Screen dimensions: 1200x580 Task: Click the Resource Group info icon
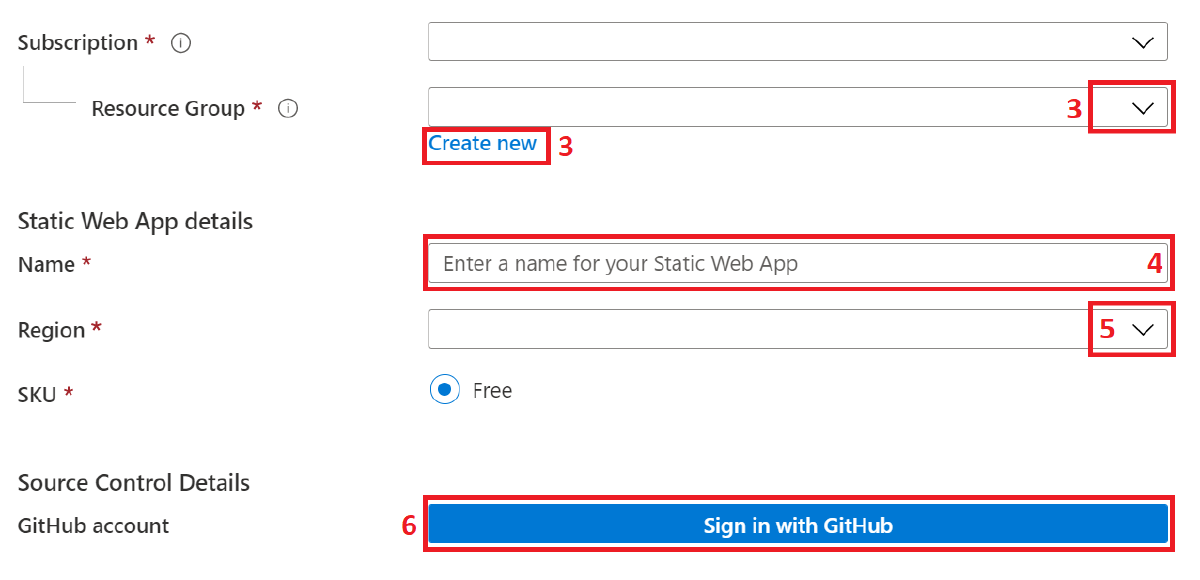(x=288, y=108)
